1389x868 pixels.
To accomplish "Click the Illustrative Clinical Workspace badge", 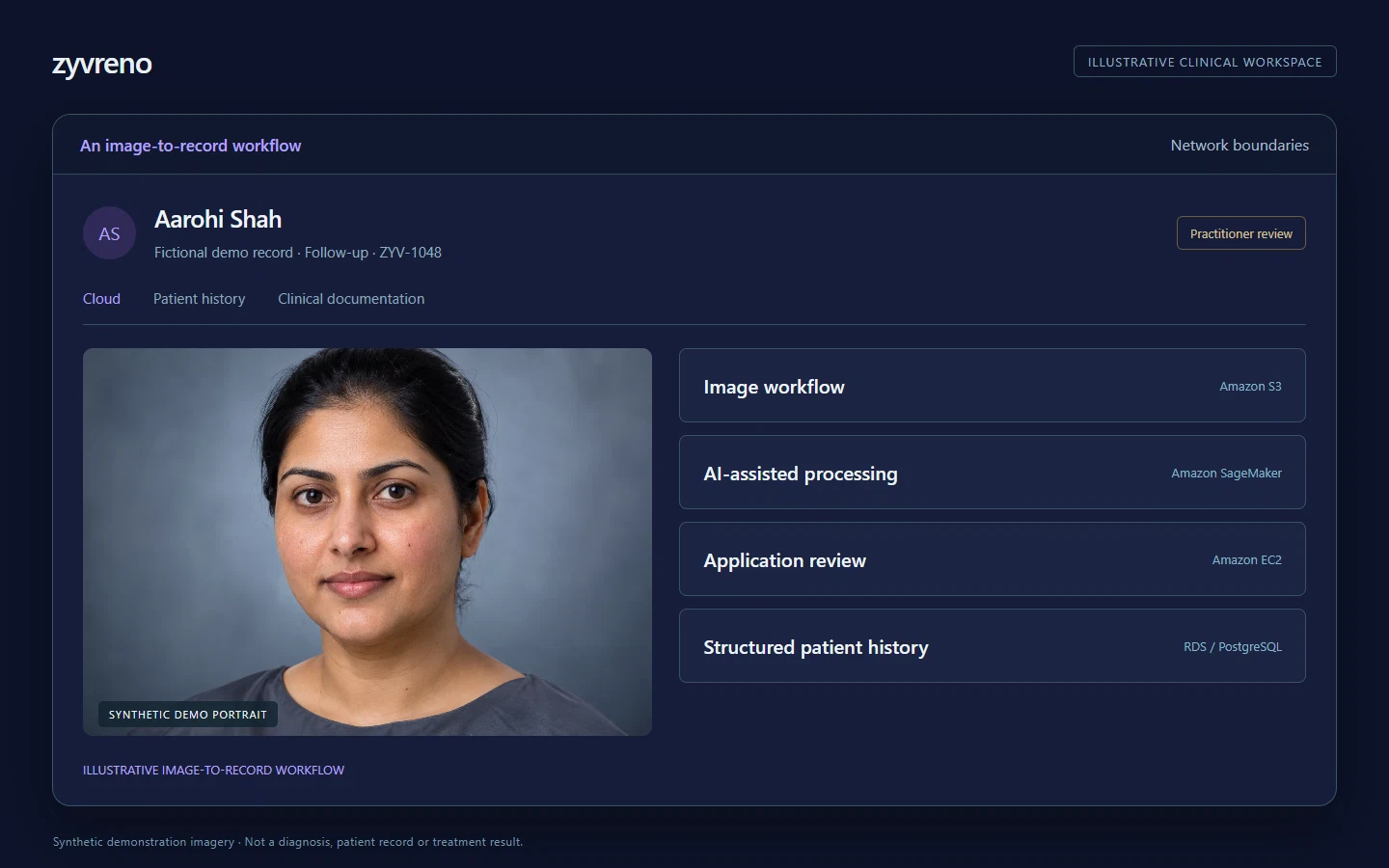I will point(1205,62).
